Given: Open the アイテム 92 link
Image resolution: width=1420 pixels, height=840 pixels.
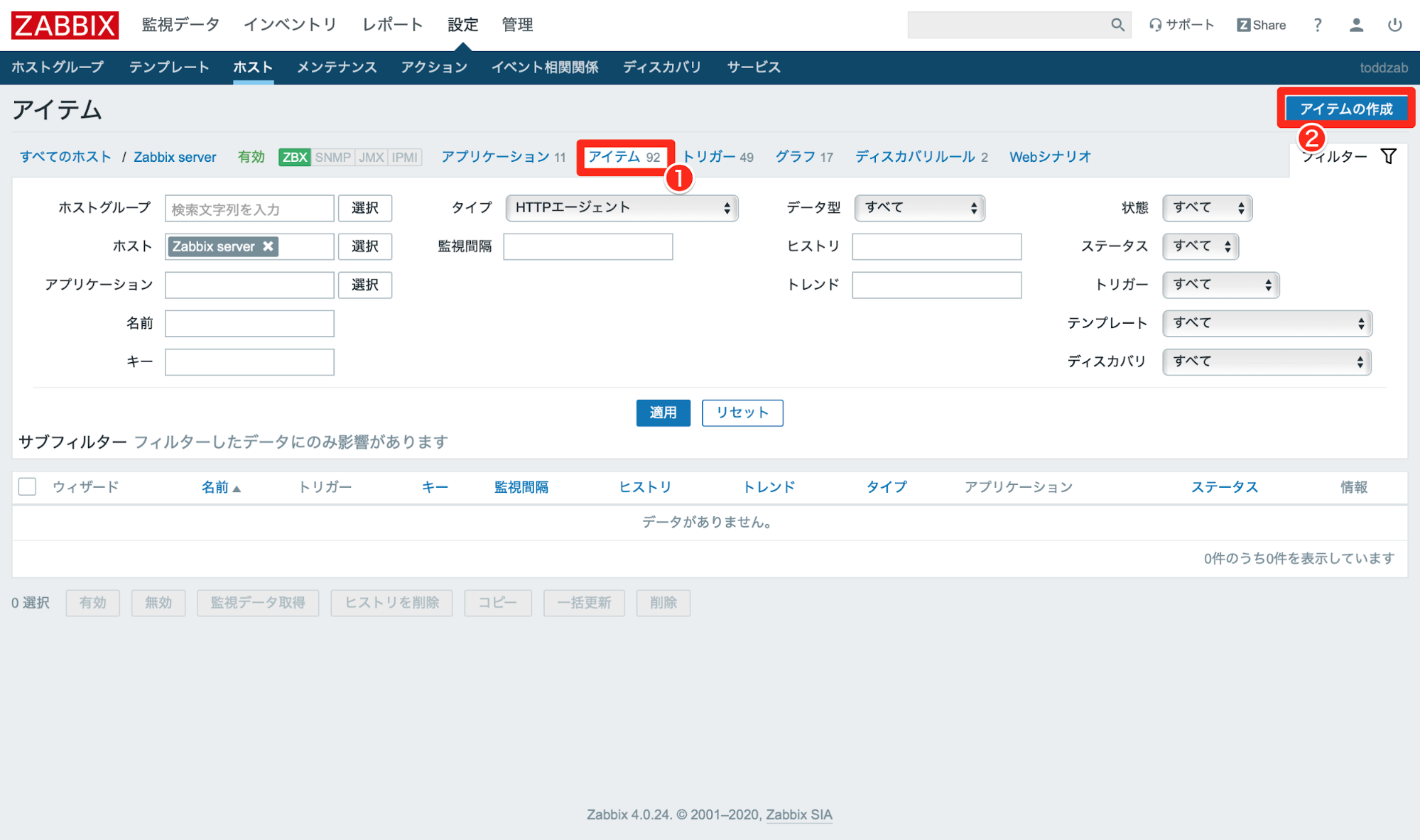Looking at the screenshot, I should [x=624, y=157].
